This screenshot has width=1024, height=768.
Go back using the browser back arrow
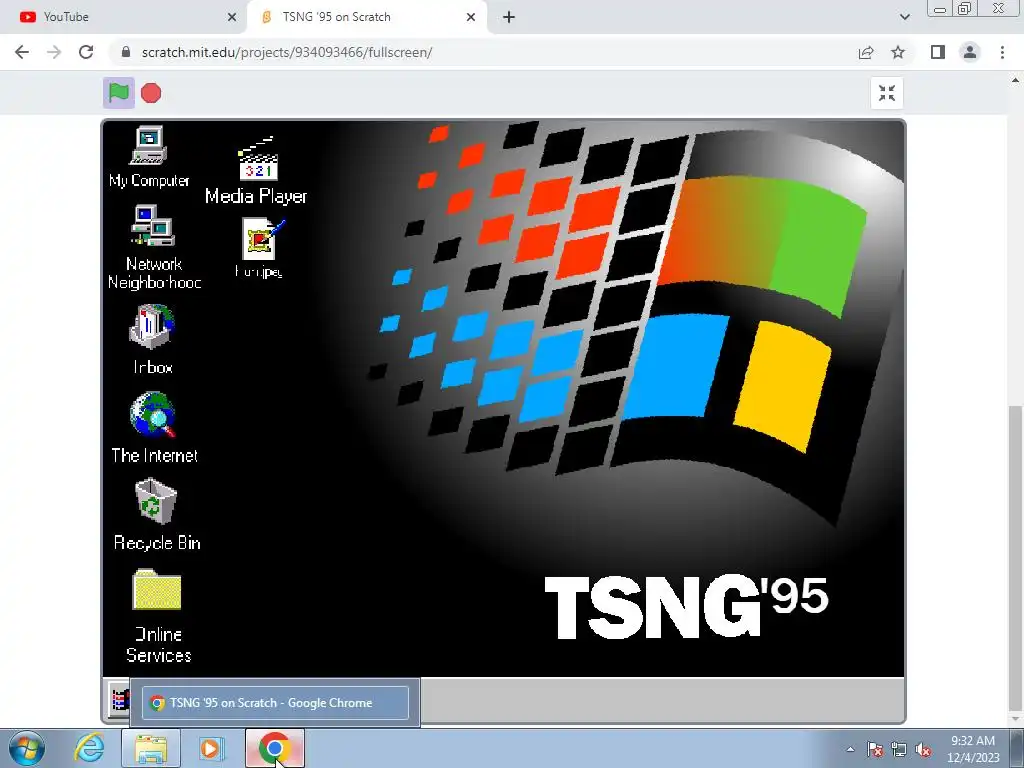(22, 52)
